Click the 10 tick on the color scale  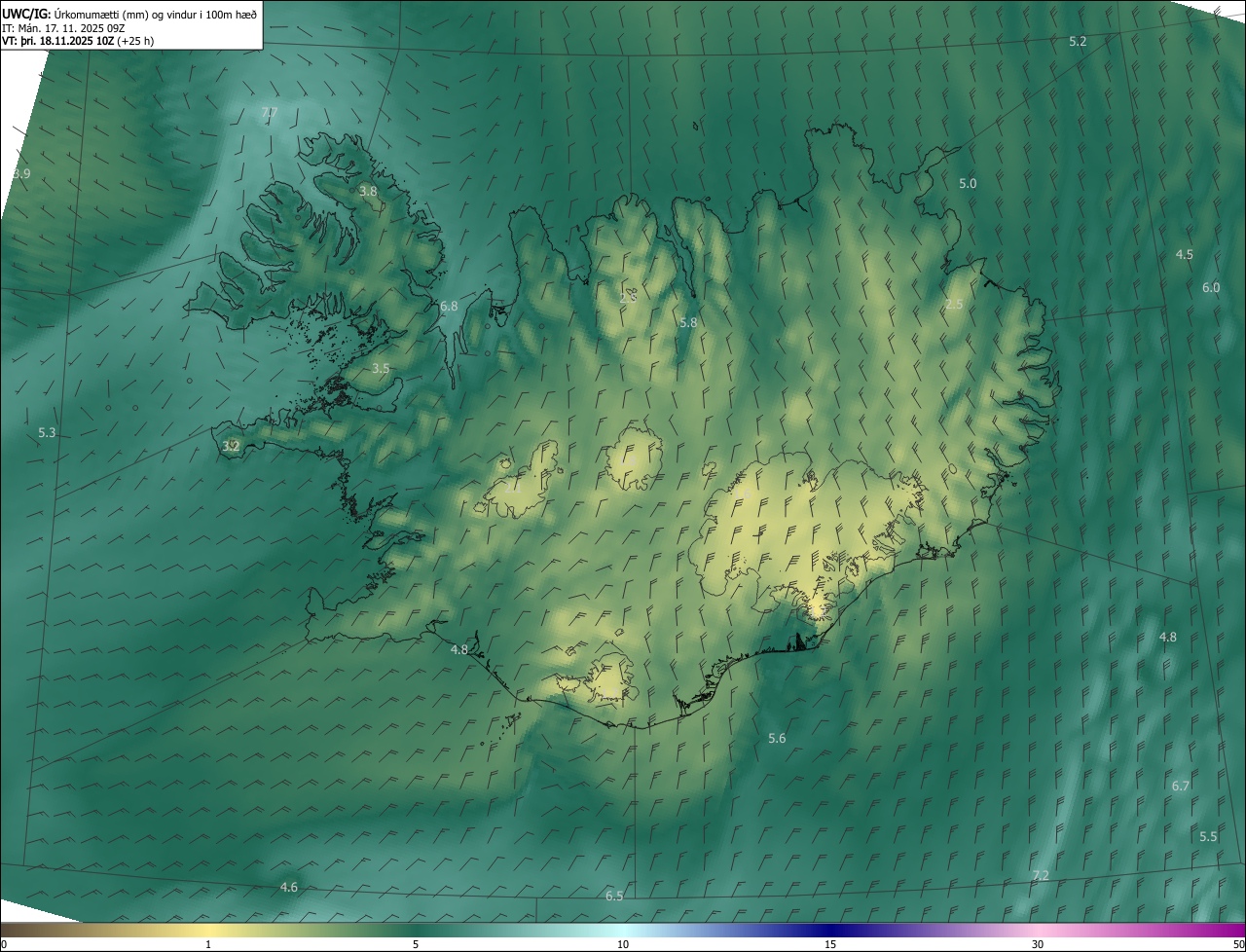[623, 944]
